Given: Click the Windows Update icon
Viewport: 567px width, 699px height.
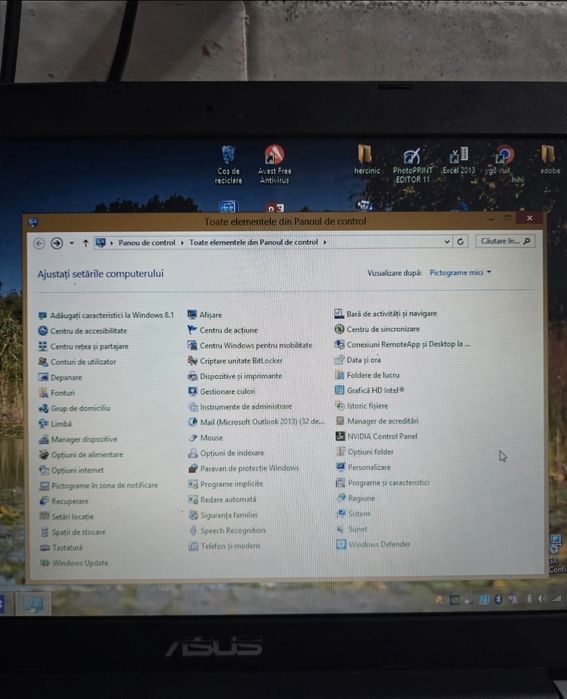Looking at the screenshot, I should point(45,563).
